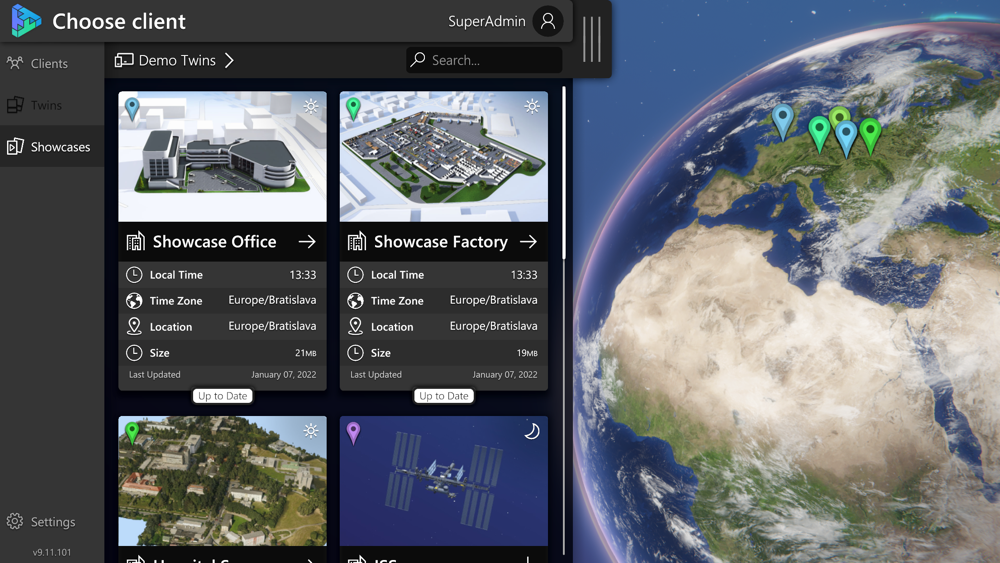This screenshot has width=1000, height=563.
Task: Click the sun icon on the campus card
Action: pos(311,431)
